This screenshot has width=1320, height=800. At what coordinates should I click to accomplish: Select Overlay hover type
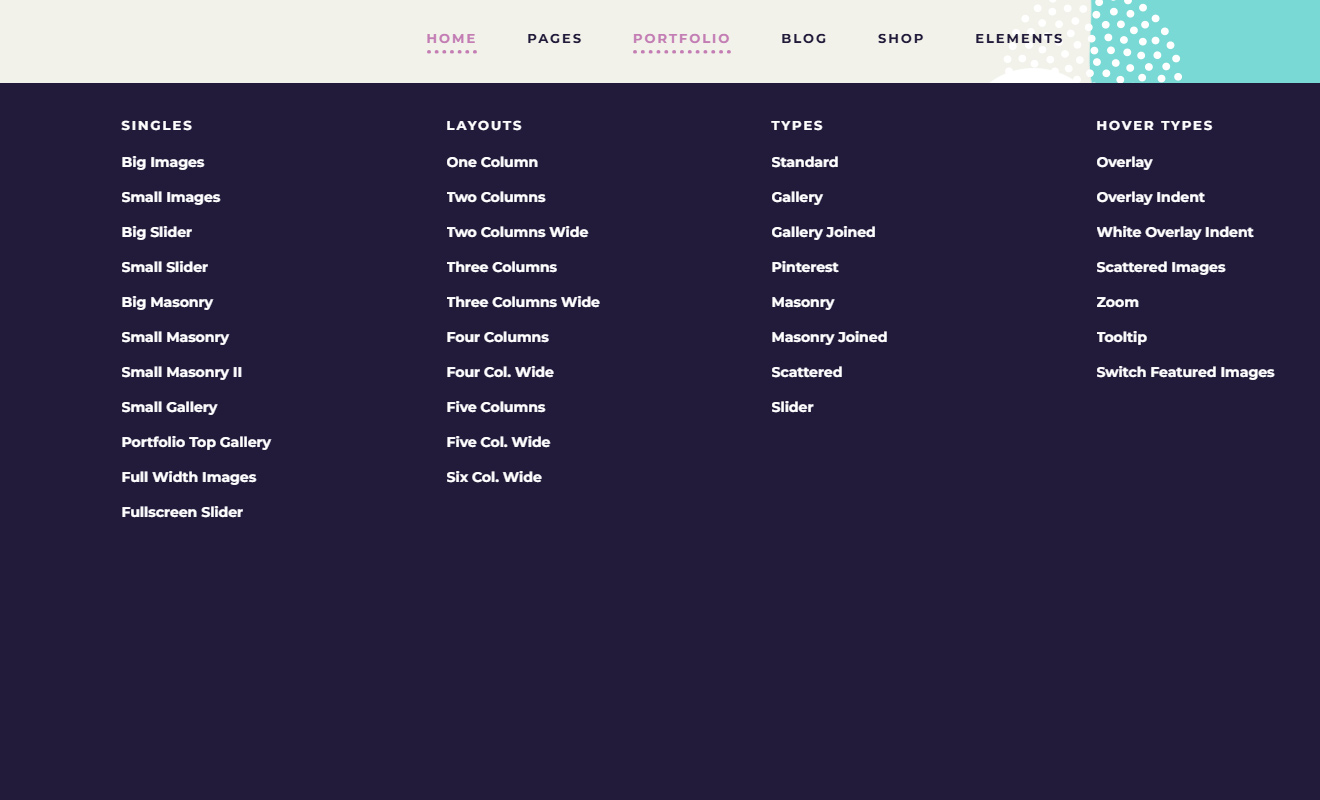point(1124,162)
